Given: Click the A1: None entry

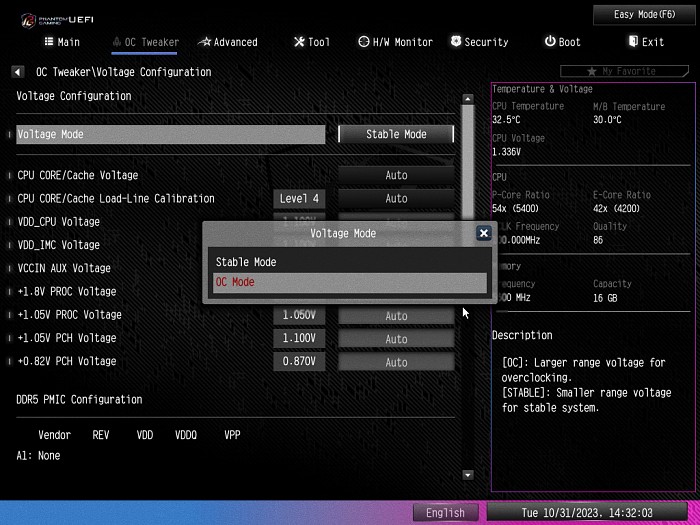Looking at the screenshot, I should tap(38, 456).
